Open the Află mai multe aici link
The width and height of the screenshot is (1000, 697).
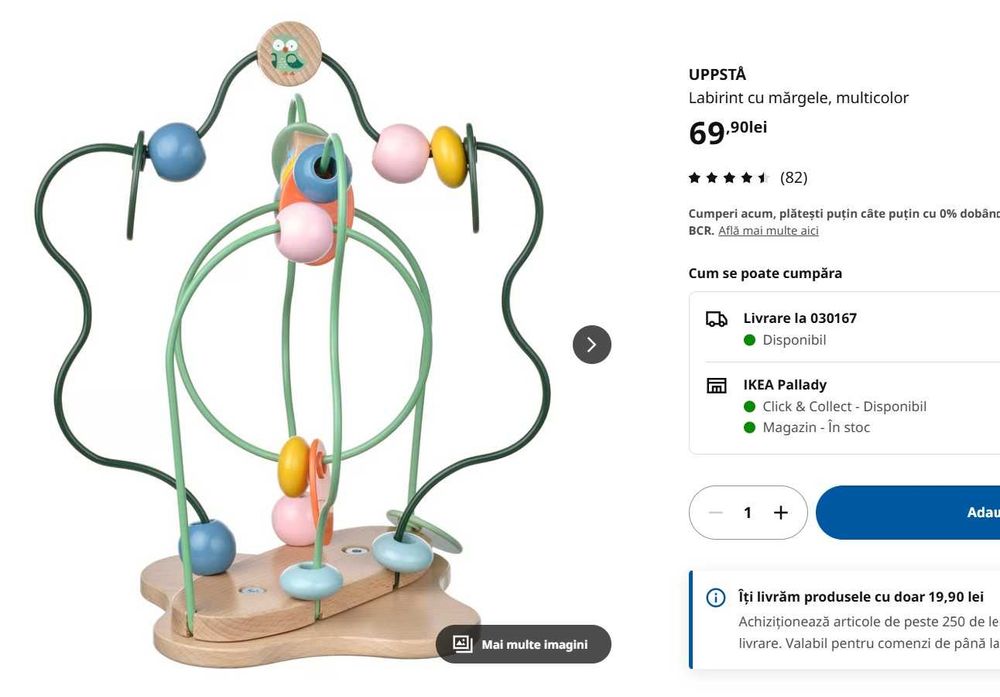click(x=768, y=230)
